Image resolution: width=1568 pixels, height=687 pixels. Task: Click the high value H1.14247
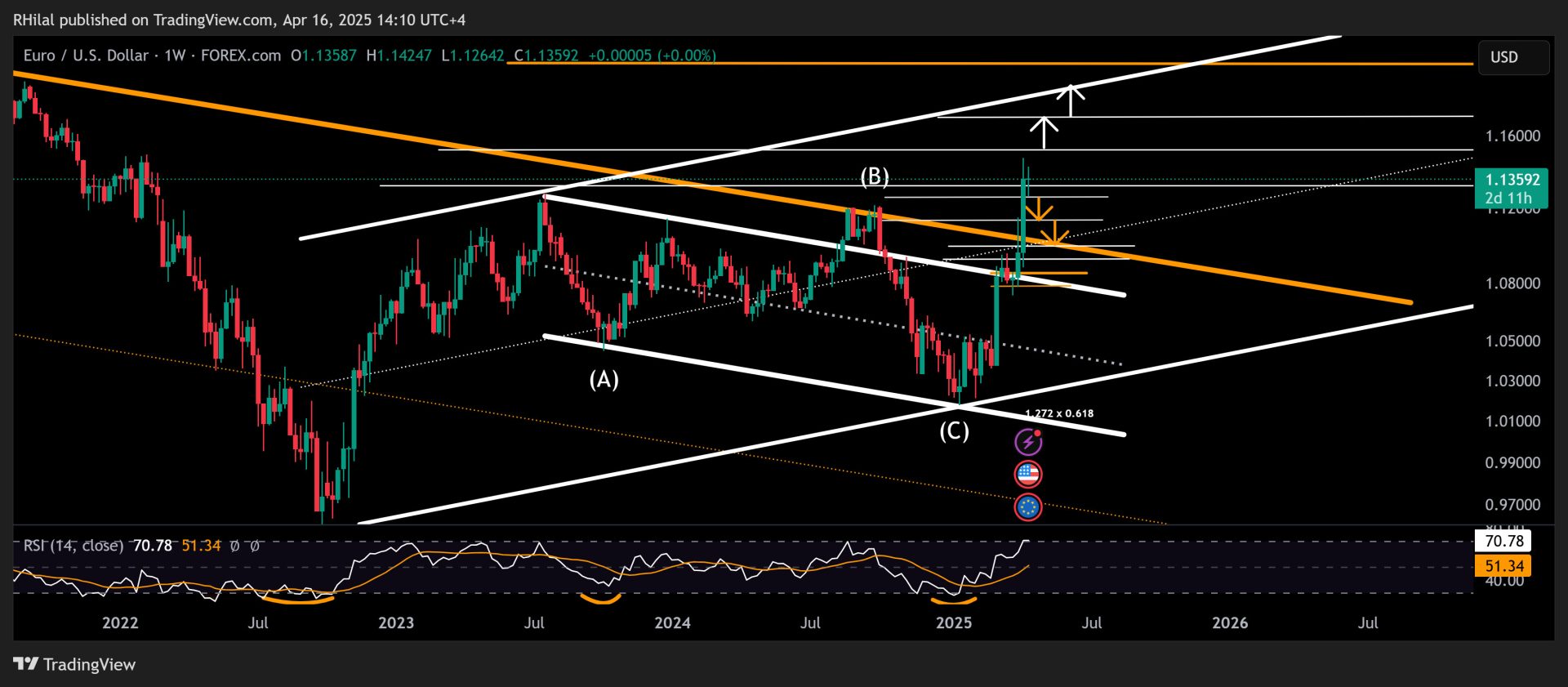tap(399, 56)
